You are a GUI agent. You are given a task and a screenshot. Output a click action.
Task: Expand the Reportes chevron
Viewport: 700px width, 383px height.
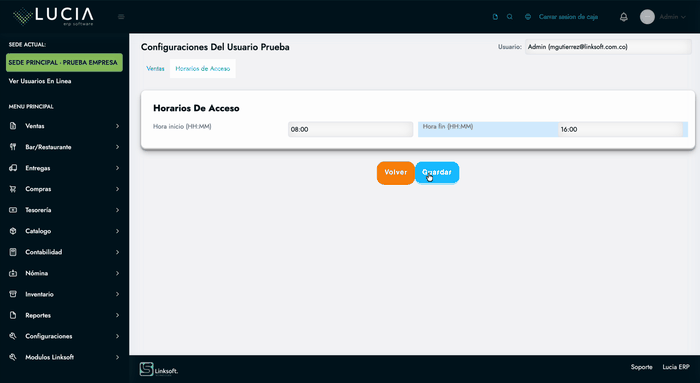coord(117,315)
